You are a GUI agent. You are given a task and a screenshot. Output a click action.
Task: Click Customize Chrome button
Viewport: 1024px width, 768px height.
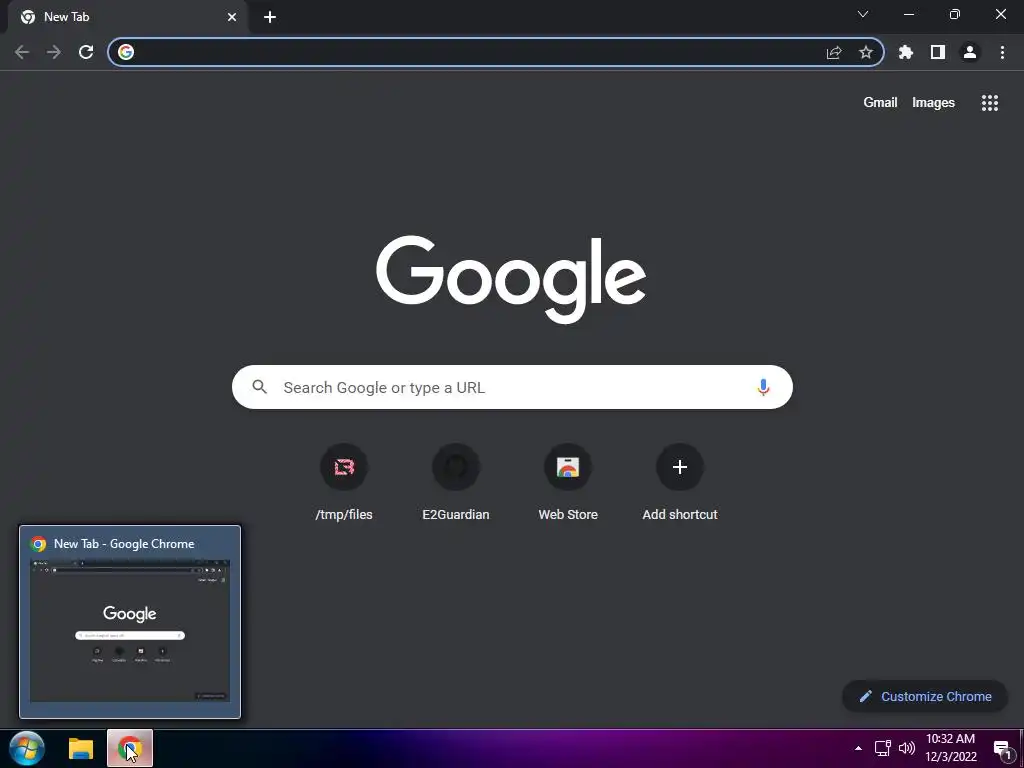click(x=925, y=696)
